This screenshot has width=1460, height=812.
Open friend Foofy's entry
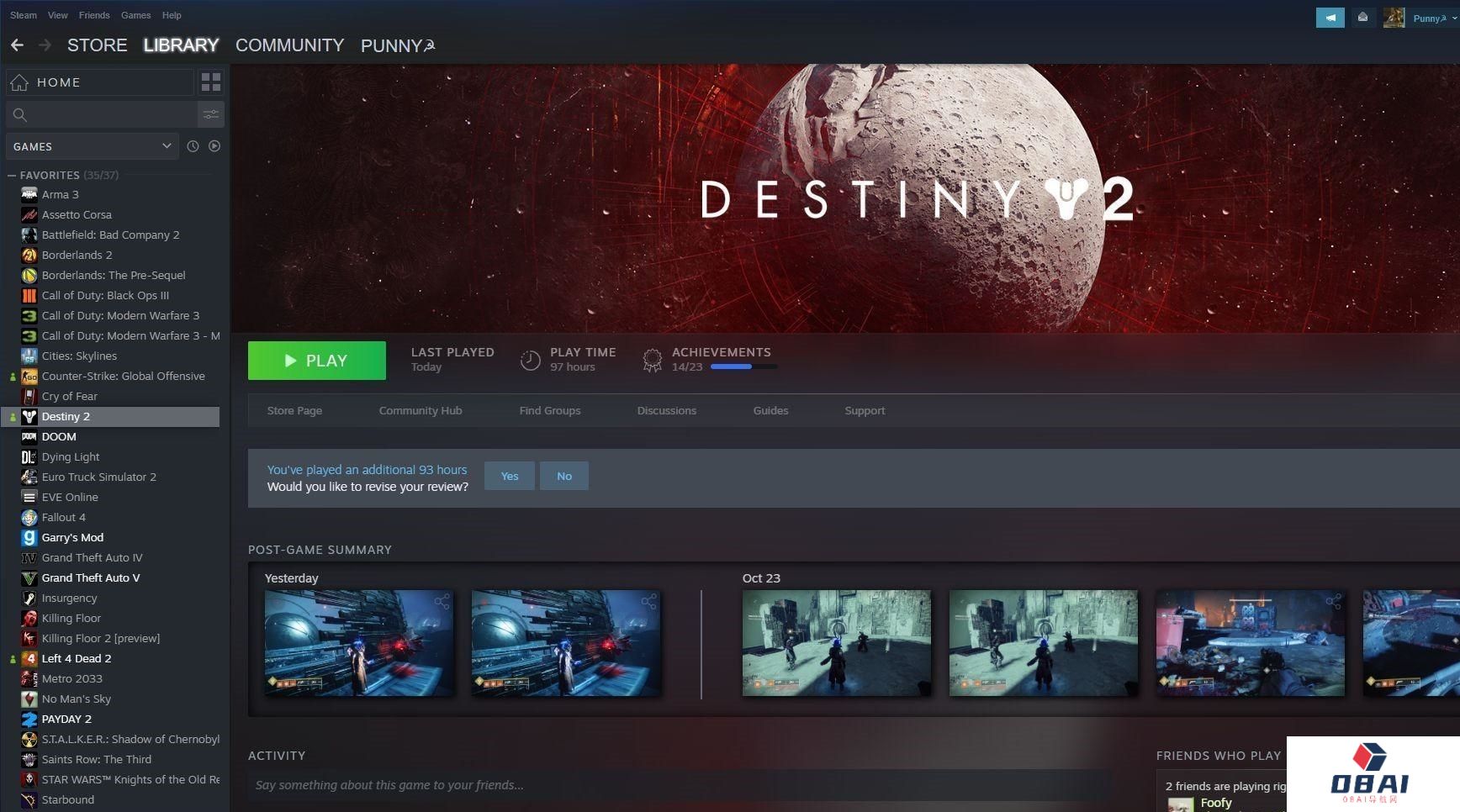1216,803
